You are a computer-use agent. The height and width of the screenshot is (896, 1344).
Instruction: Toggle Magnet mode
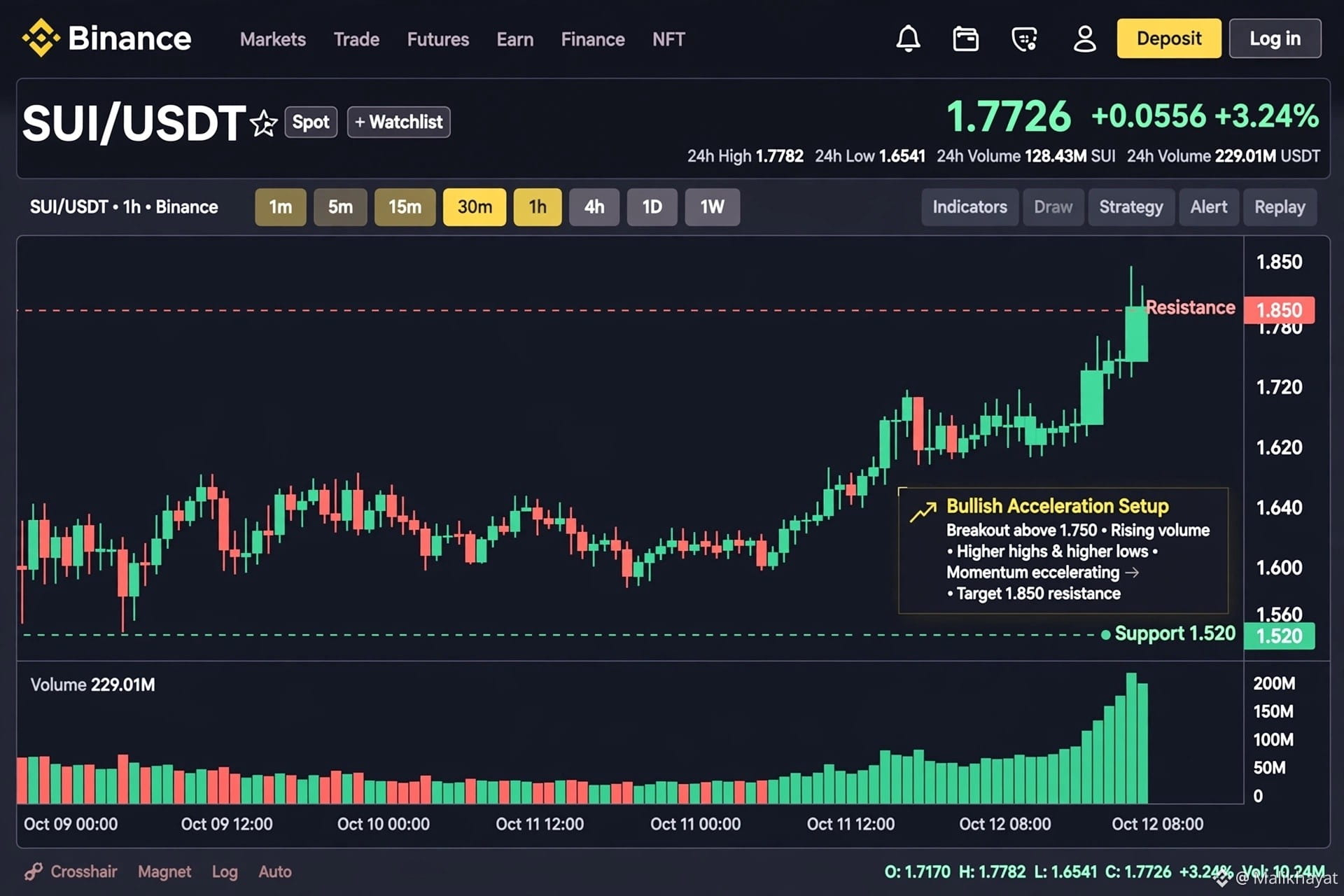pyautogui.click(x=164, y=871)
